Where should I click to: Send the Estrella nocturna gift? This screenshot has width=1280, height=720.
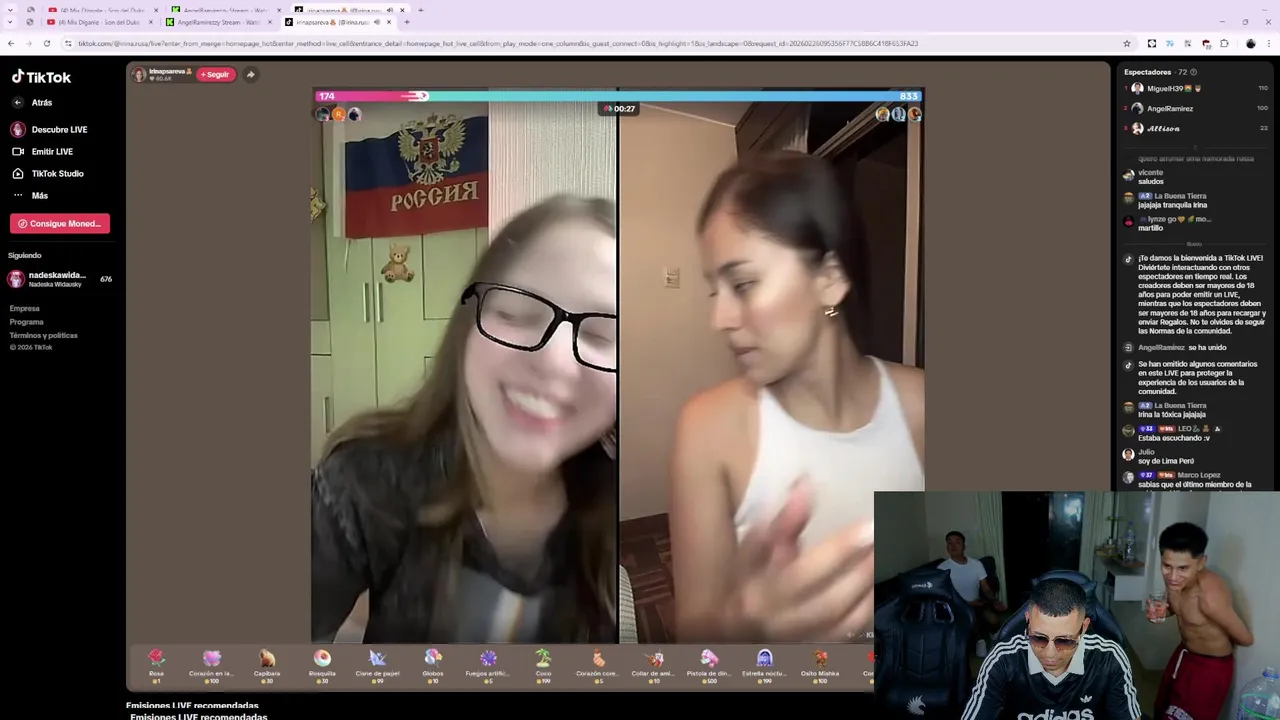coord(765,664)
